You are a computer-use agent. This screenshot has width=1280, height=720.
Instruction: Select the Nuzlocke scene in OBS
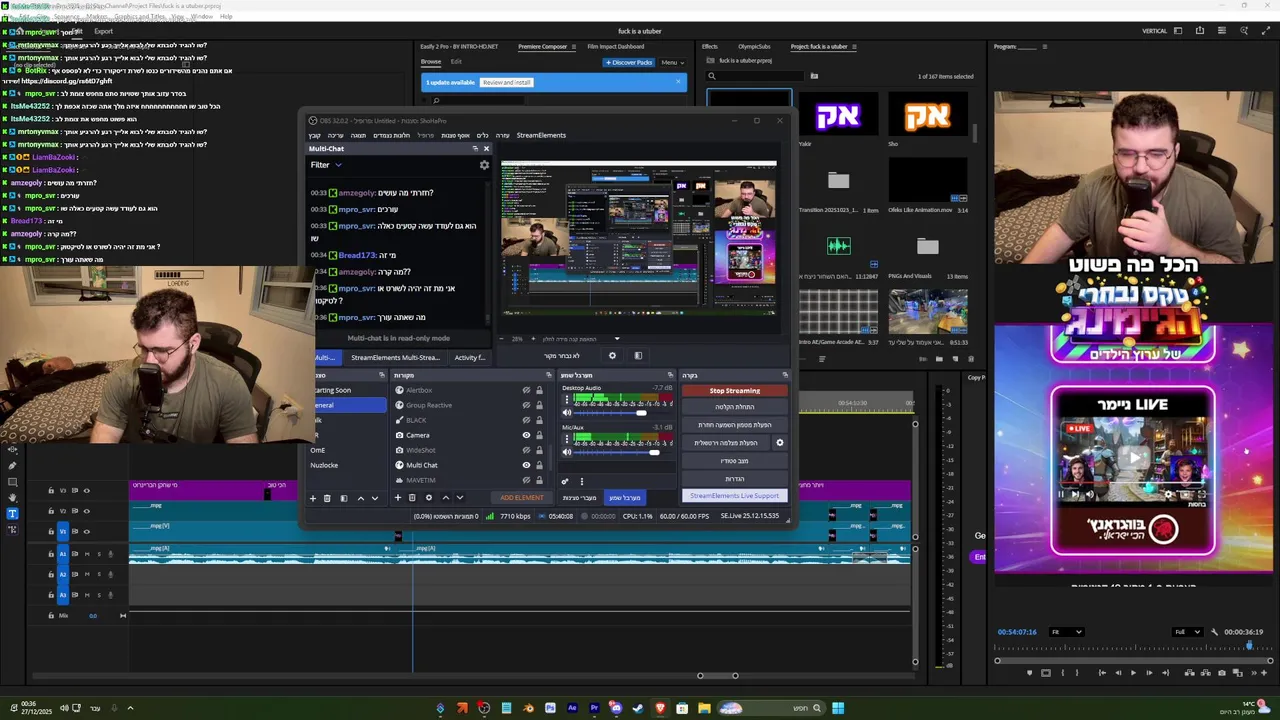tap(324, 465)
